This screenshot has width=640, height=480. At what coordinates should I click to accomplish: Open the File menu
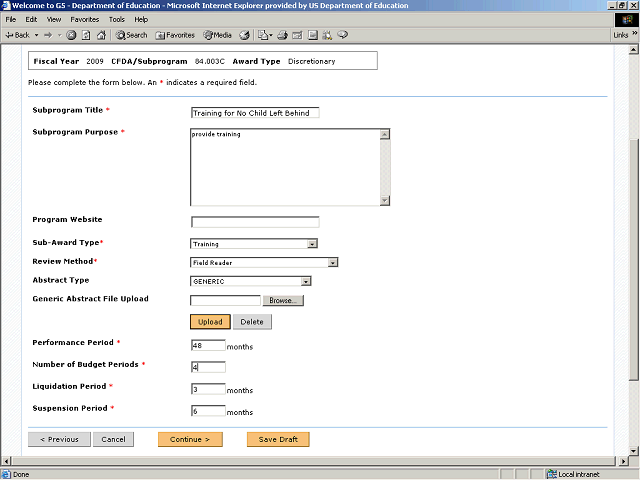11,19
